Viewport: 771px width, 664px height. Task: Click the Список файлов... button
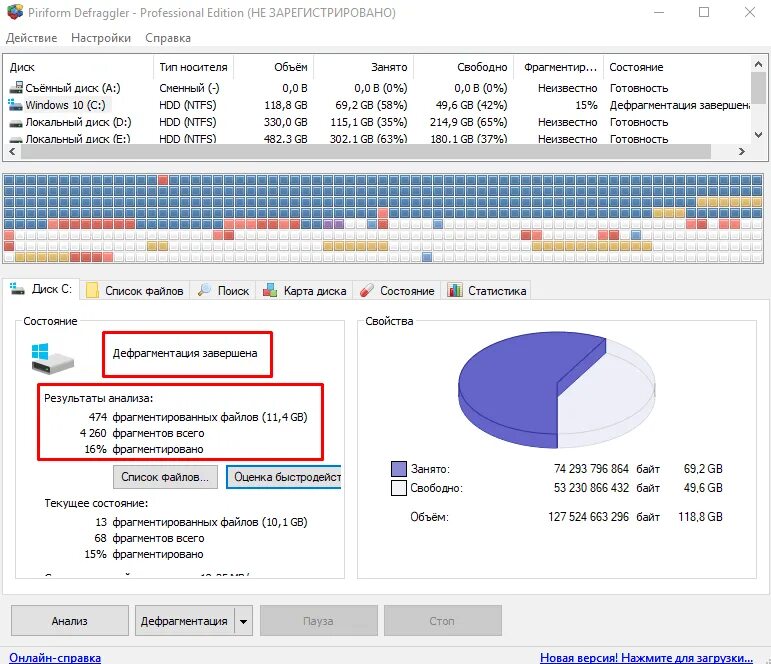(165, 477)
